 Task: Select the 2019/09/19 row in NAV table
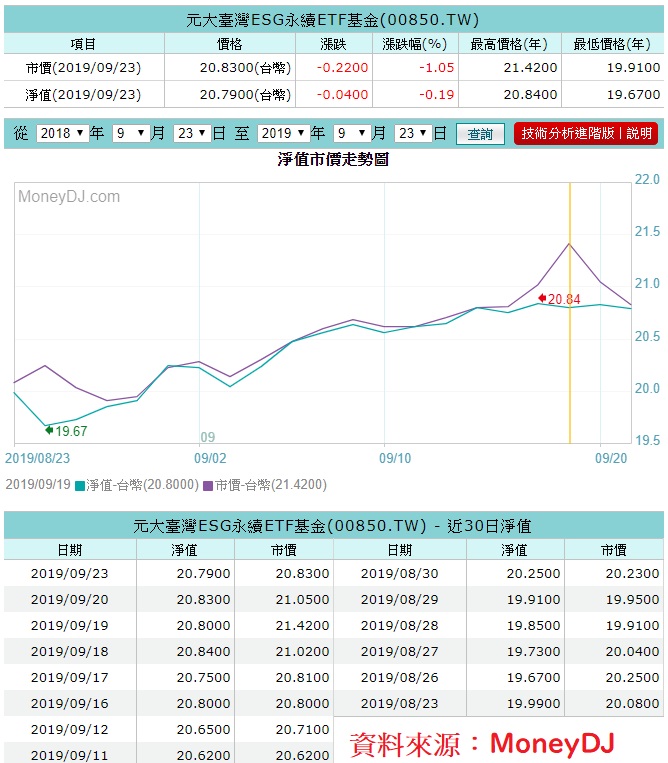coord(69,625)
